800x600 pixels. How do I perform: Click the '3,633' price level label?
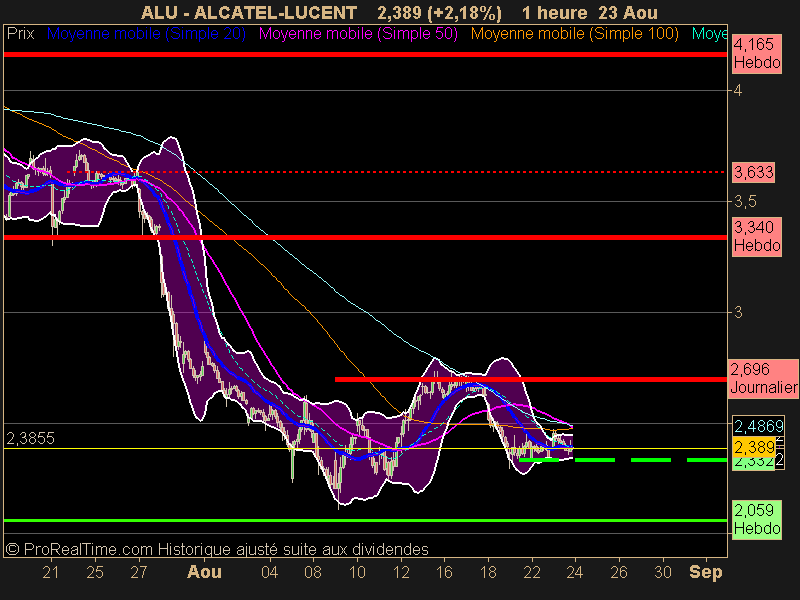point(754,172)
